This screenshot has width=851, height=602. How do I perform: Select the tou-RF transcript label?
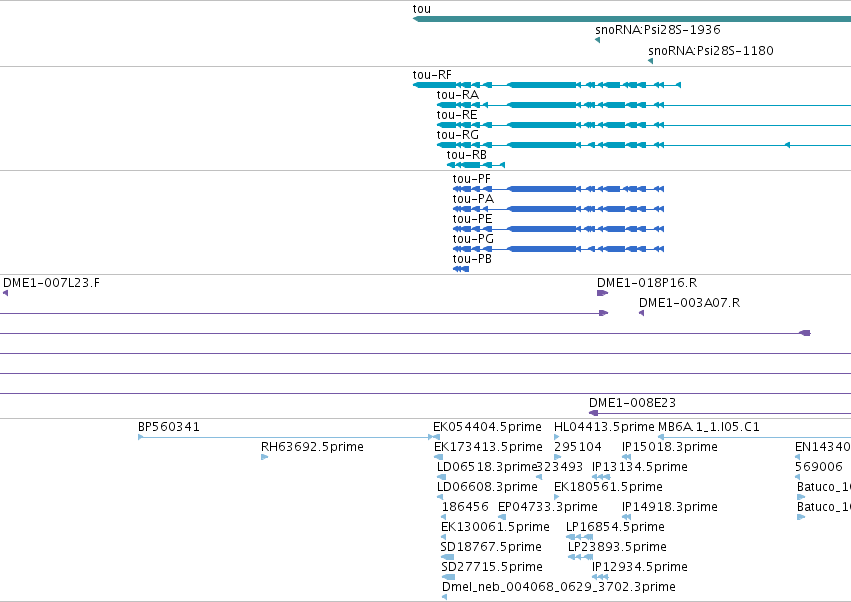click(432, 75)
